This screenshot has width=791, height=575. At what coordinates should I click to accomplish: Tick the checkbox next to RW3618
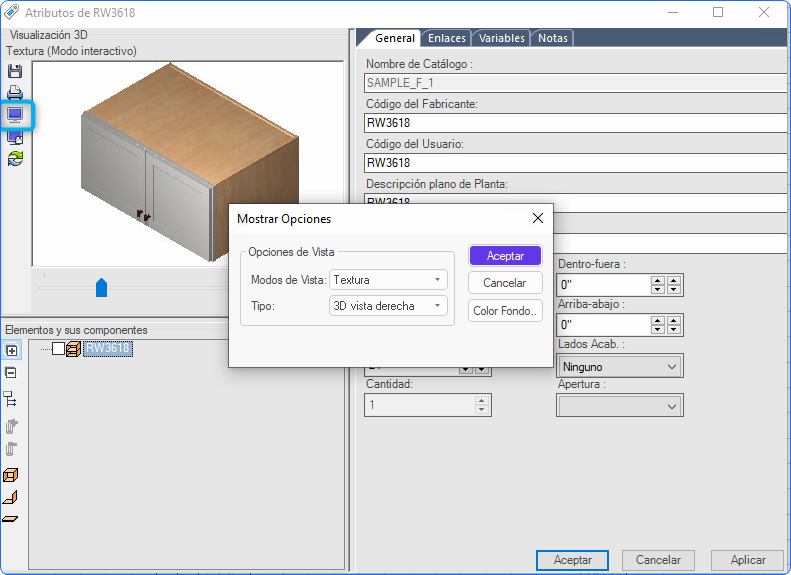pyautogui.click(x=59, y=349)
